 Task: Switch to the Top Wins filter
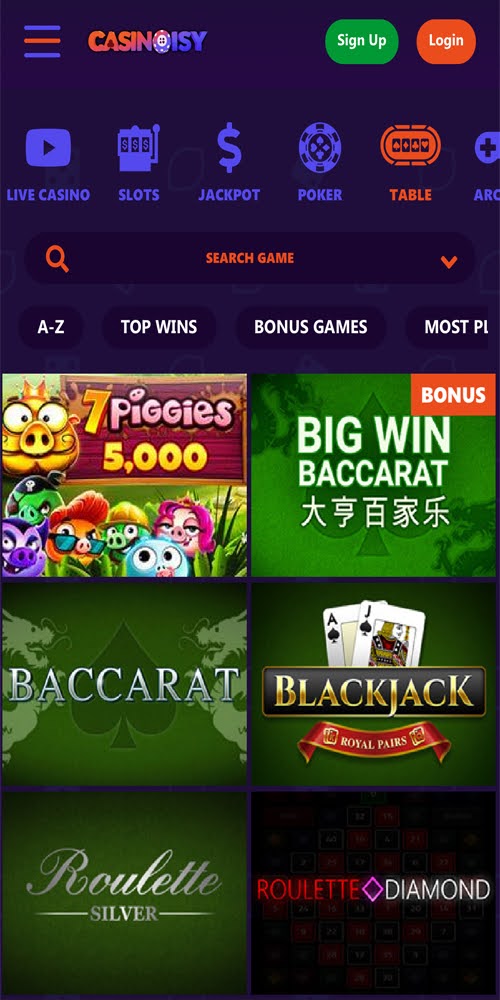[x=159, y=327]
